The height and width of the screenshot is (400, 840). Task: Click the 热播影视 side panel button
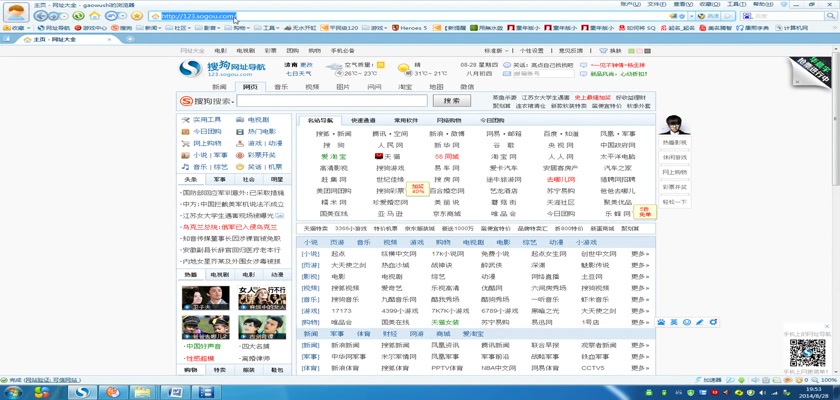(674, 142)
